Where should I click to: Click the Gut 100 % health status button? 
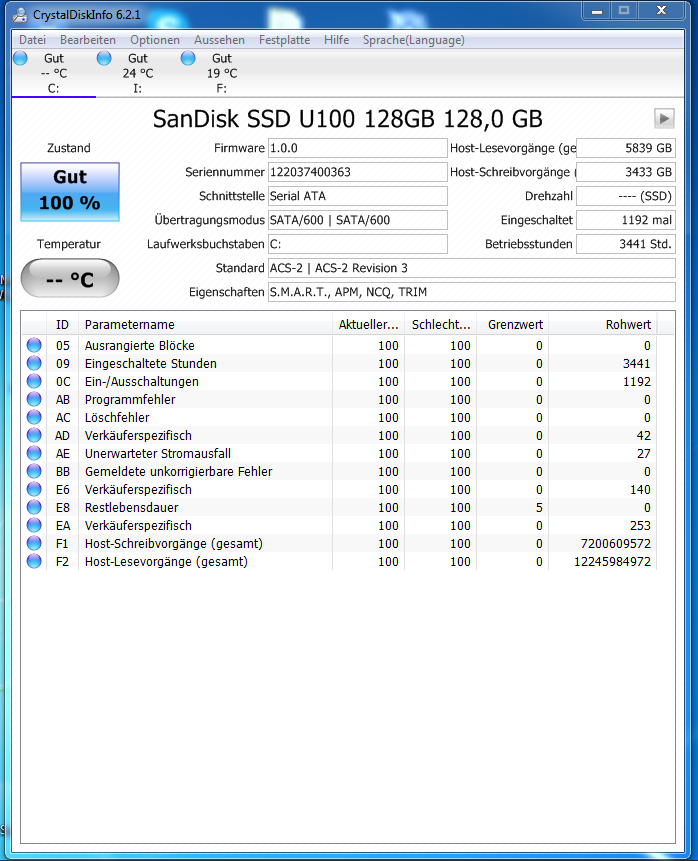click(70, 192)
